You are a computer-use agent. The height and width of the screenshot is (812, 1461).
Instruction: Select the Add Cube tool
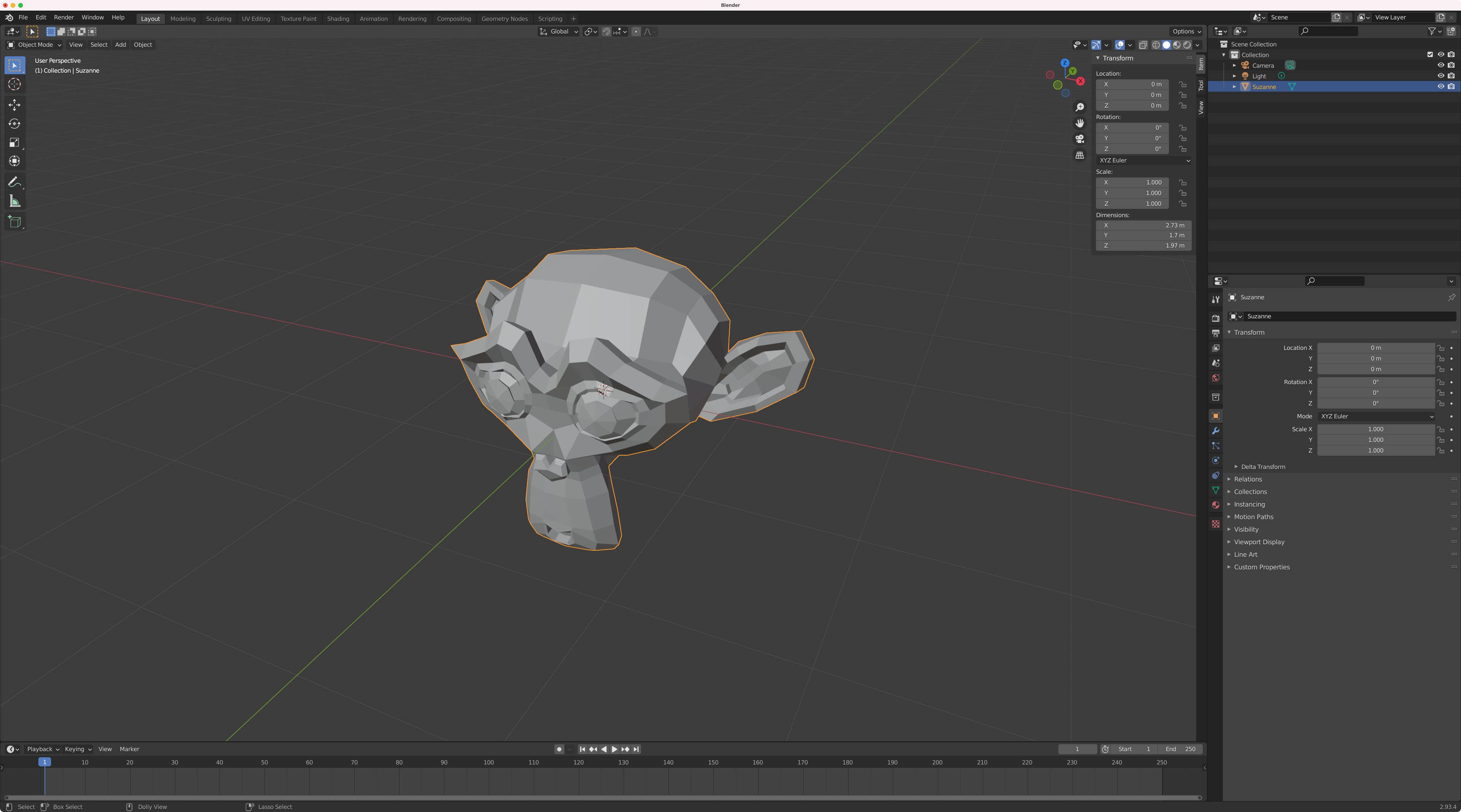[15, 222]
